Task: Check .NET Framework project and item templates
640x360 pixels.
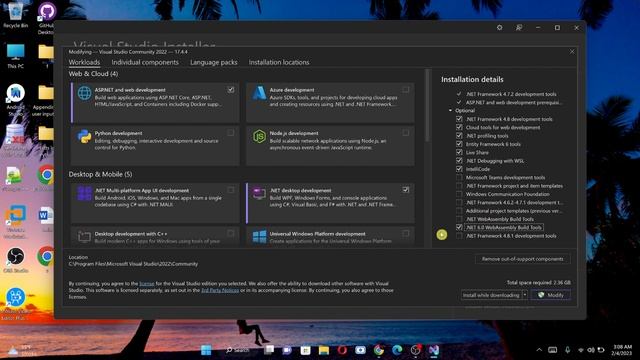Action: pos(459,186)
